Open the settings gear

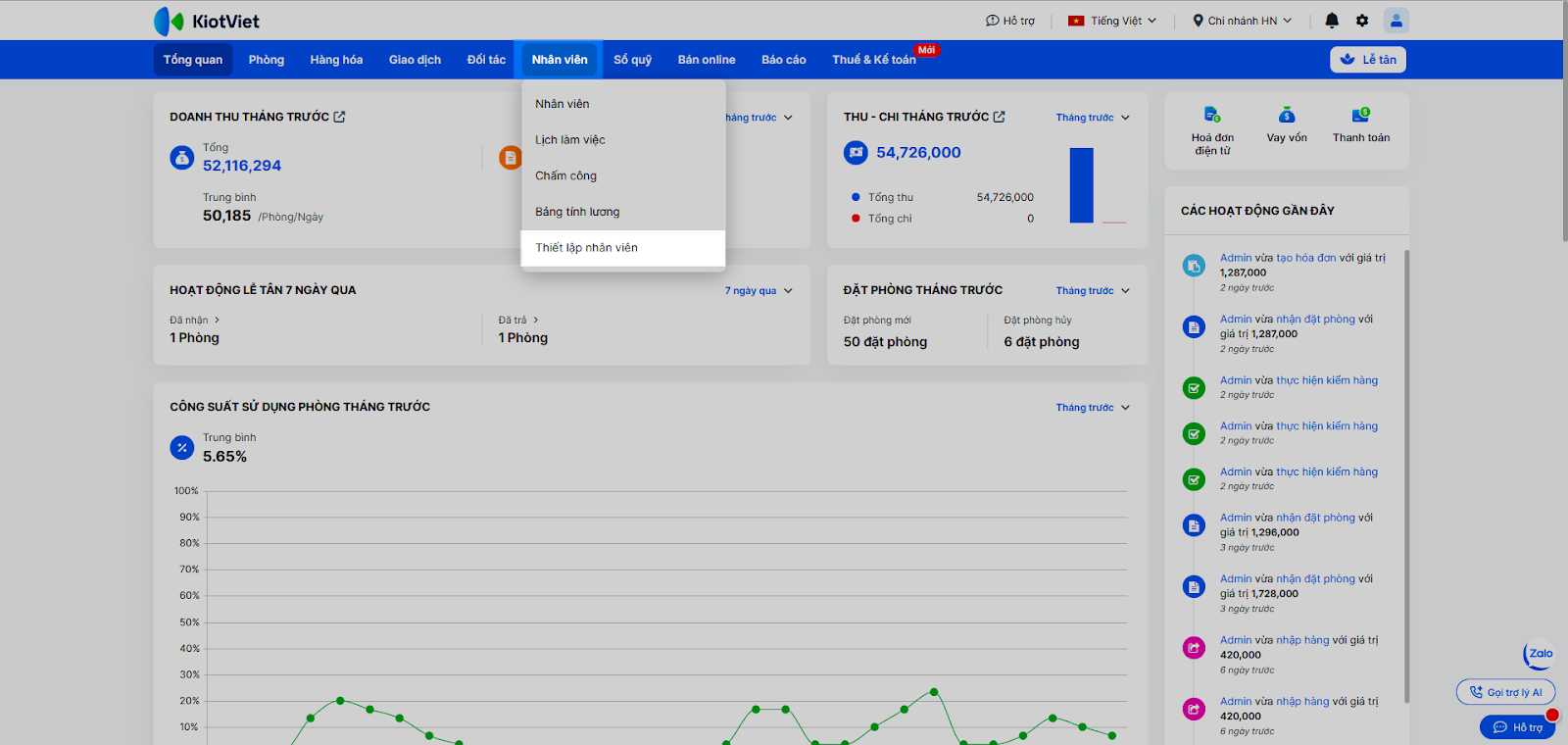tap(1362, 21)
